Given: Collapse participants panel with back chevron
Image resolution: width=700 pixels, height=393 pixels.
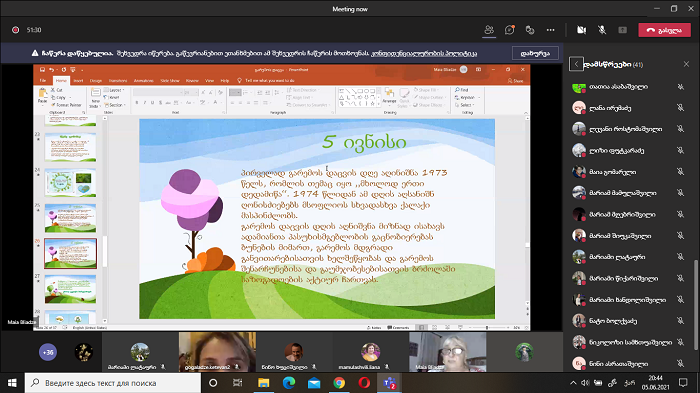Looking at the screenshot, I should pyautogui.click(x=576, y=64).
